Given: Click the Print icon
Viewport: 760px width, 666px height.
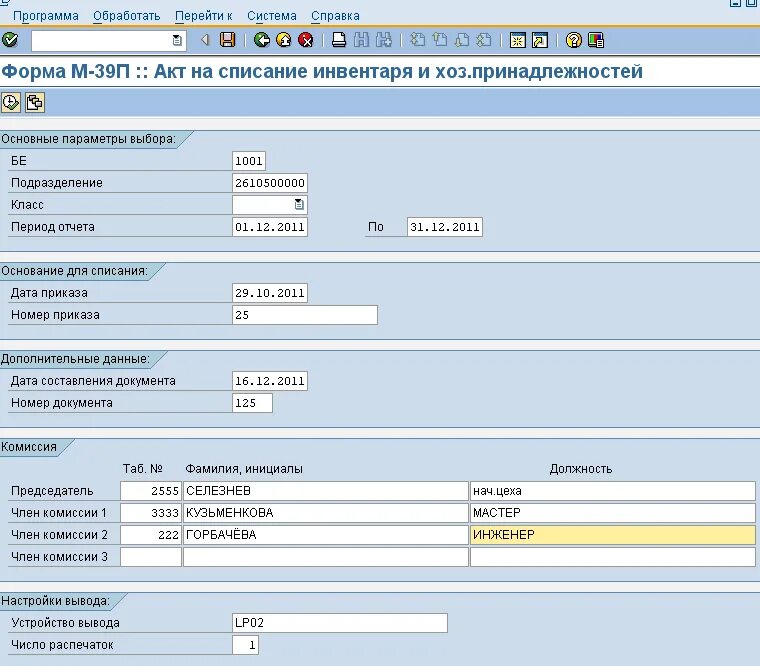Looking at the screenshot, I should coord(339,40).
